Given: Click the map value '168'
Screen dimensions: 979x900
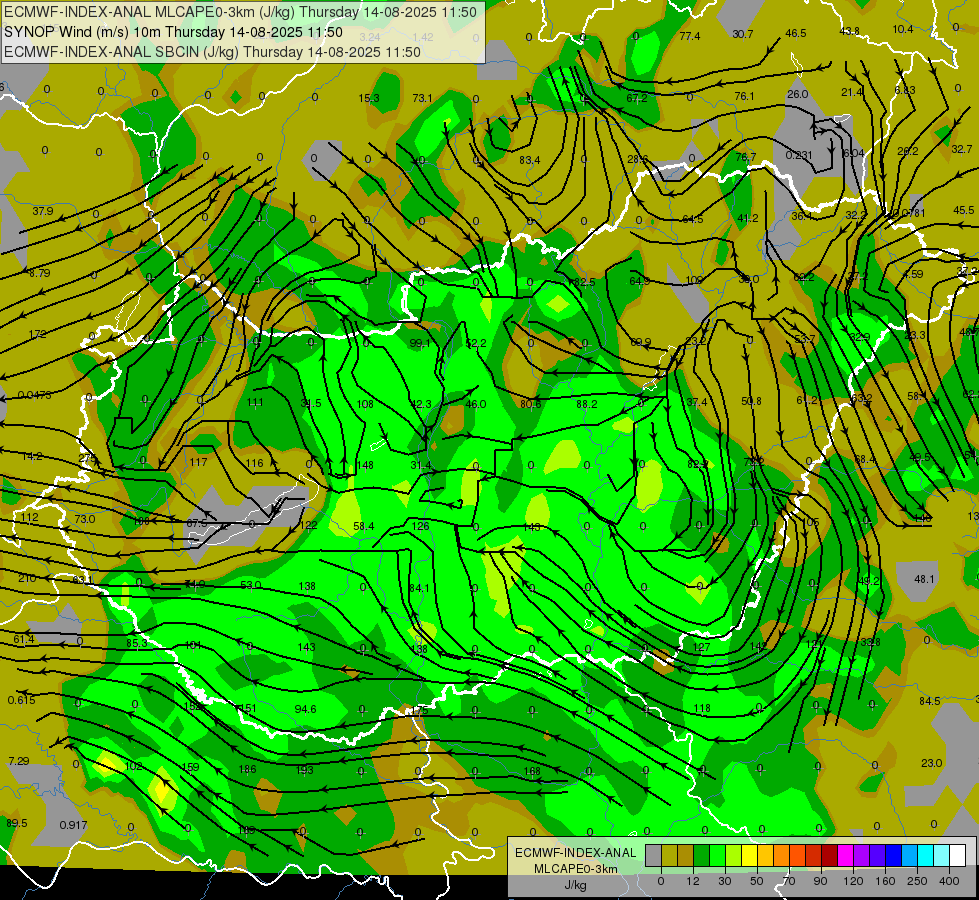Looking at the screenshot, I should pyautogui.click(x=532, y=771).
